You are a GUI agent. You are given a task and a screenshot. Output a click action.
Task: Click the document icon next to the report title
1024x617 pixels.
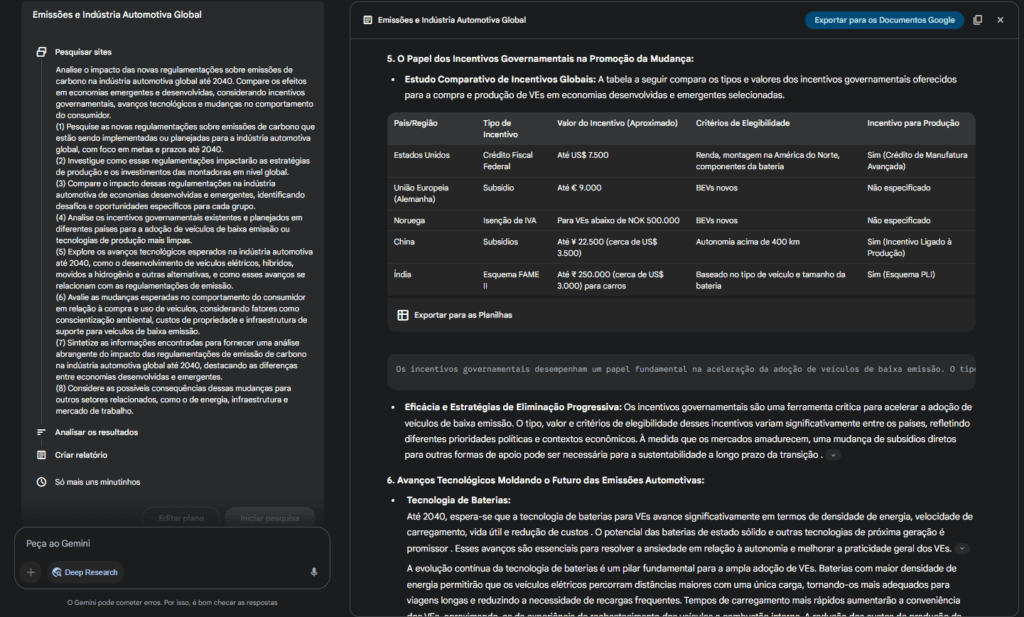366,19
